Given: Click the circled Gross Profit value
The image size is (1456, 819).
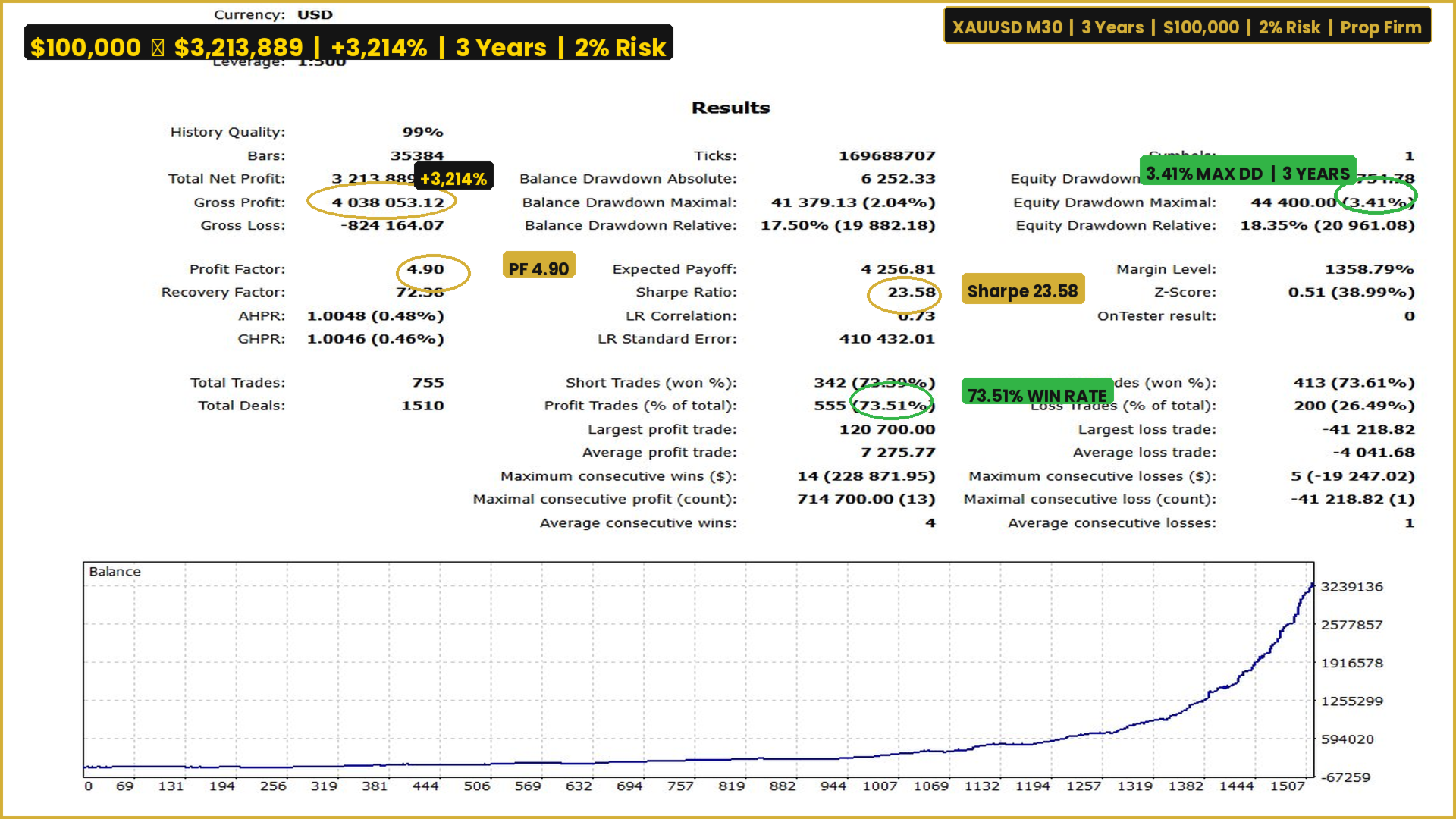Looking at the screenshot, I should pyautogui.click(x=388, y=202).
